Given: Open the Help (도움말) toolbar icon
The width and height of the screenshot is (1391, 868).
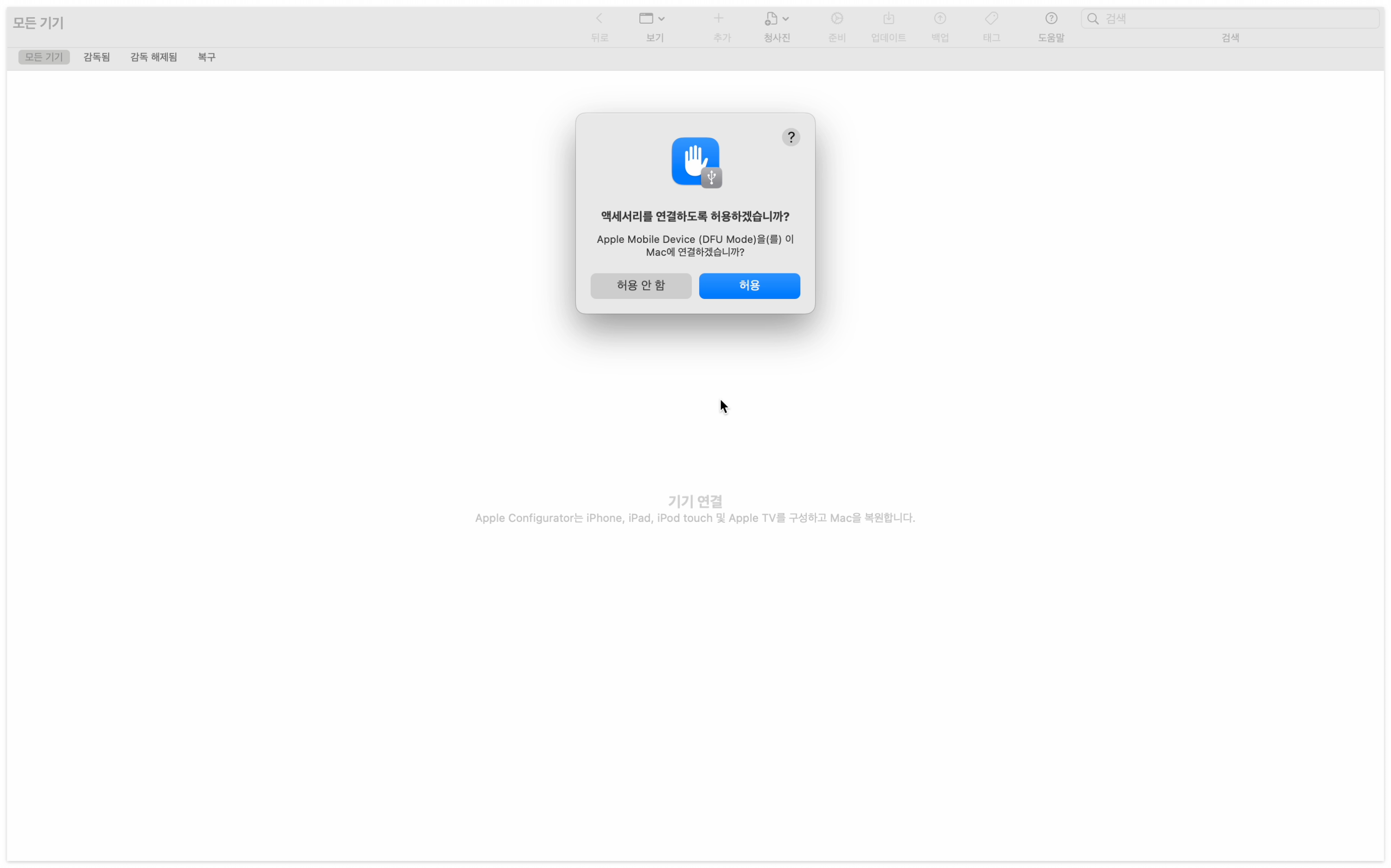Looking at the screenshot, I should pyautogui.click(x=1051, y=19).
